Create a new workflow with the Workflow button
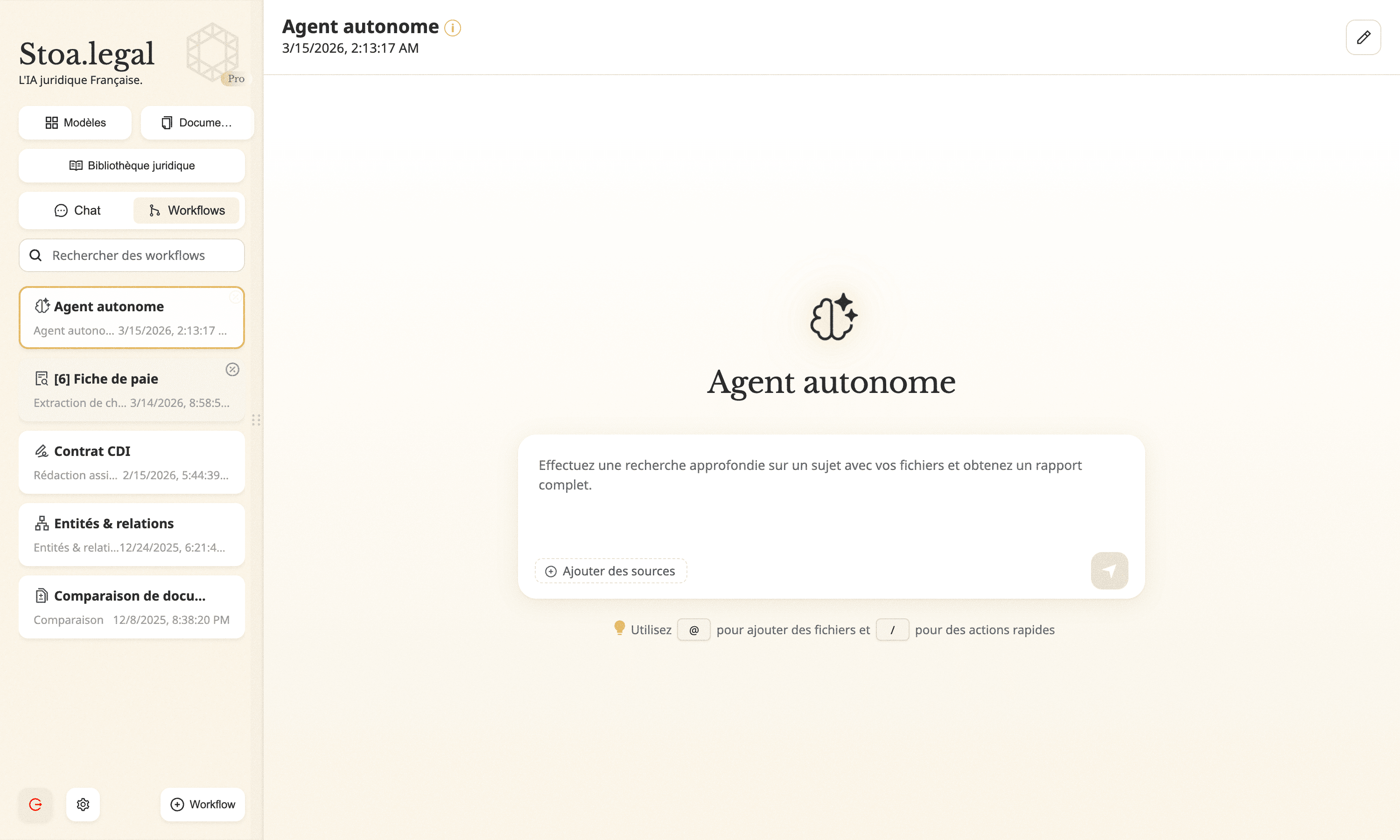1400x840 pixels. coord(203,805)
